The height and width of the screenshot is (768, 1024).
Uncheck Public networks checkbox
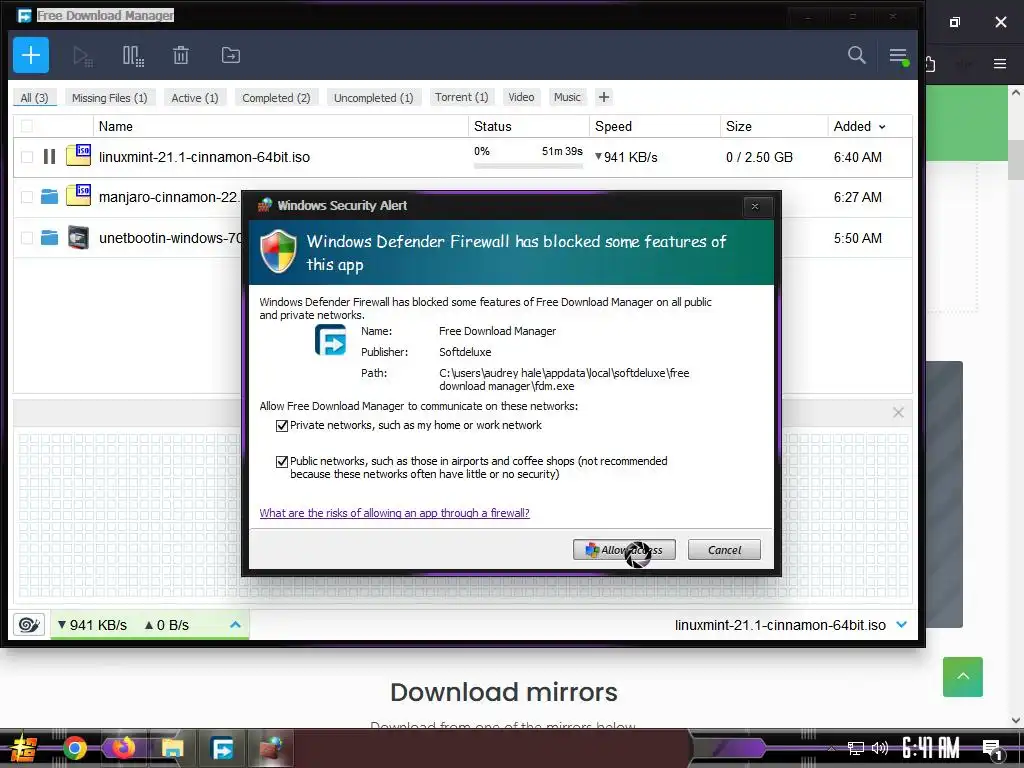point(282,462)
